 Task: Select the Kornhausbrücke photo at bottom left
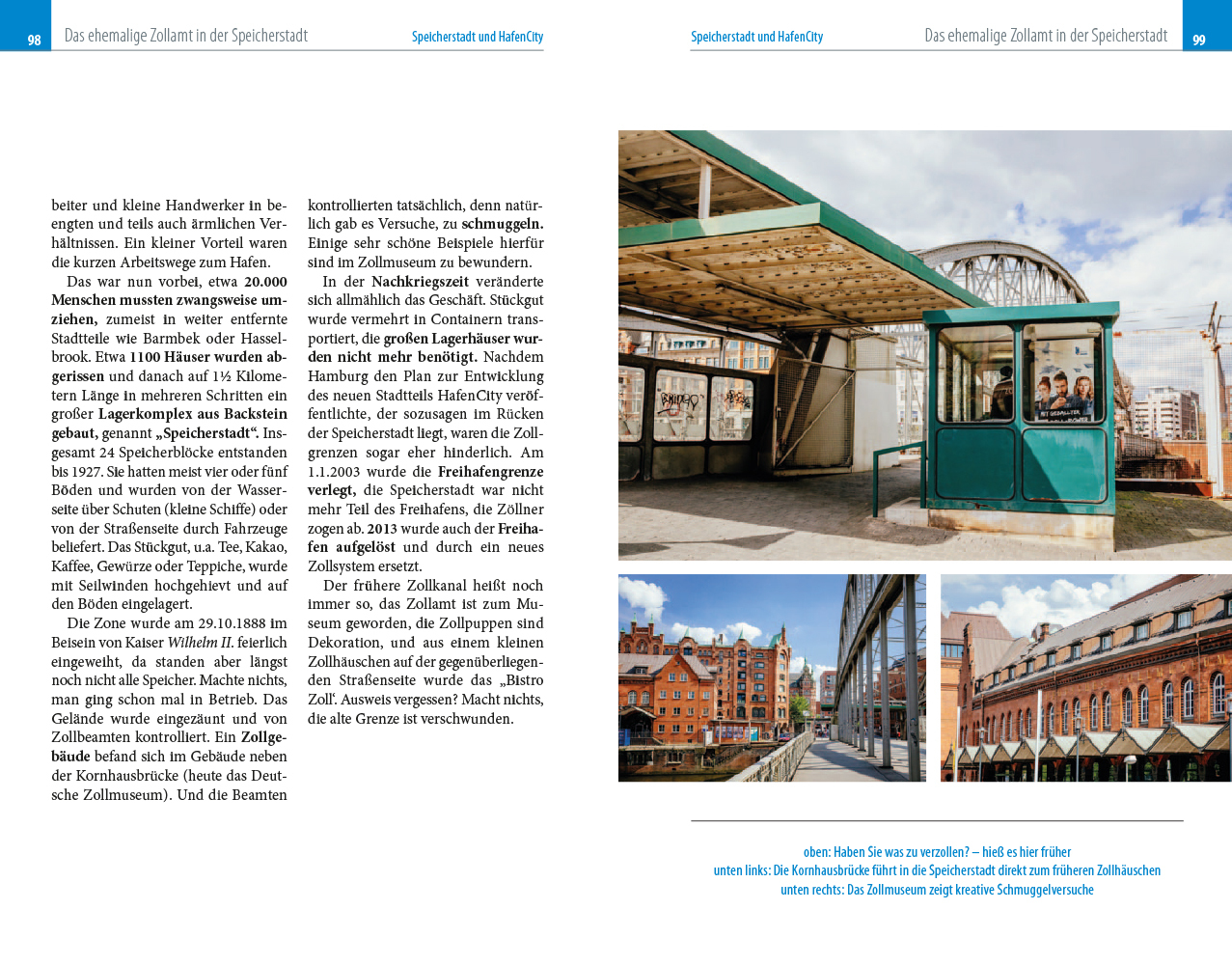coord(772,677)
